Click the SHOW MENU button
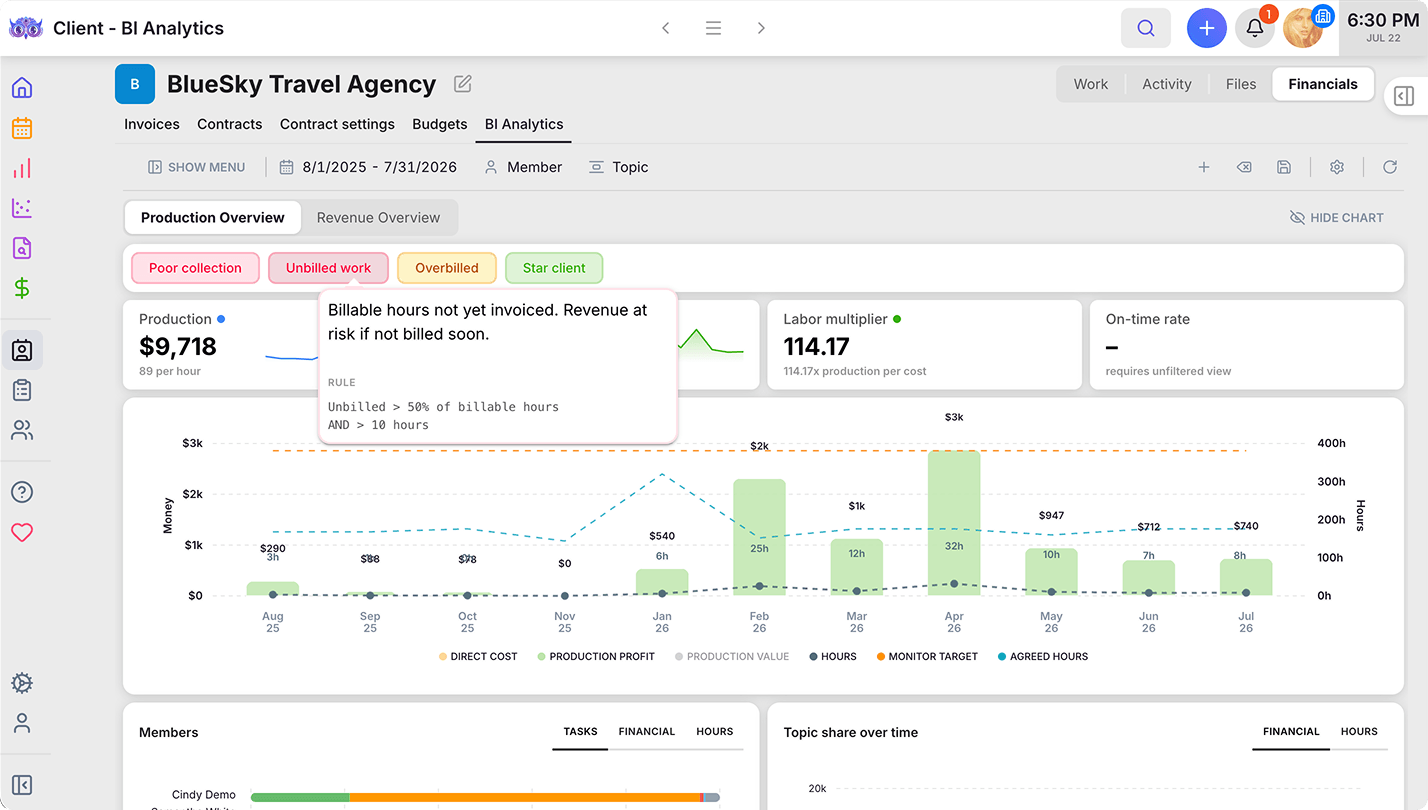Viewport: 1428px width, 810px height. pos(196,167)
